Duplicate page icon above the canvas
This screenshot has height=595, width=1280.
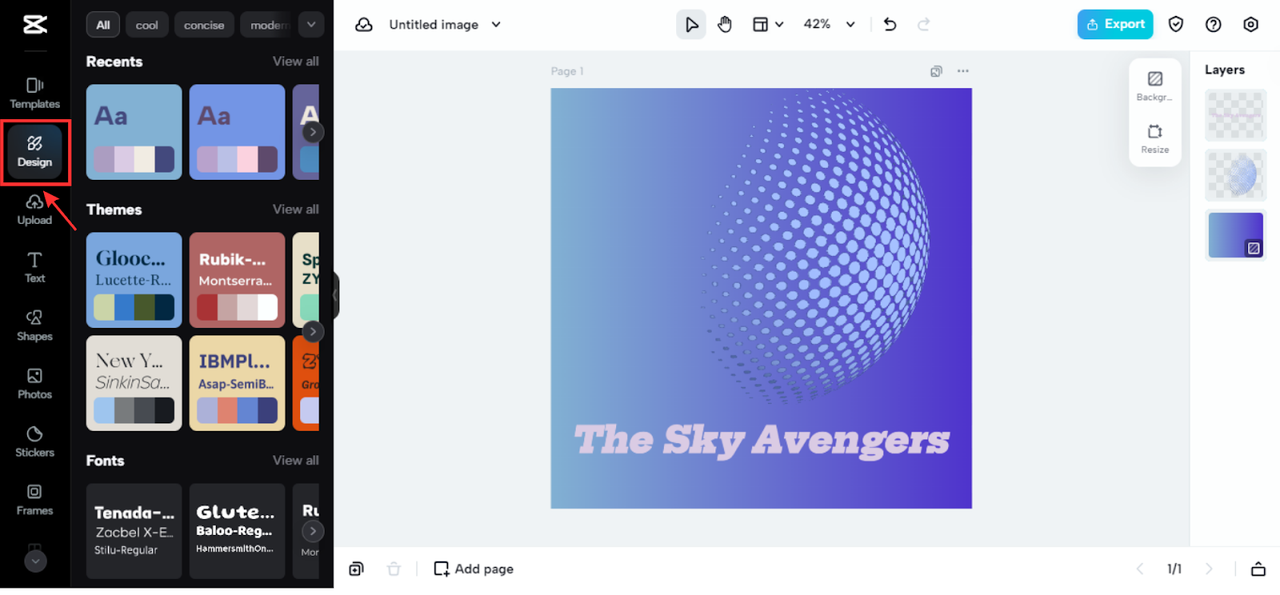pos(936,71)
